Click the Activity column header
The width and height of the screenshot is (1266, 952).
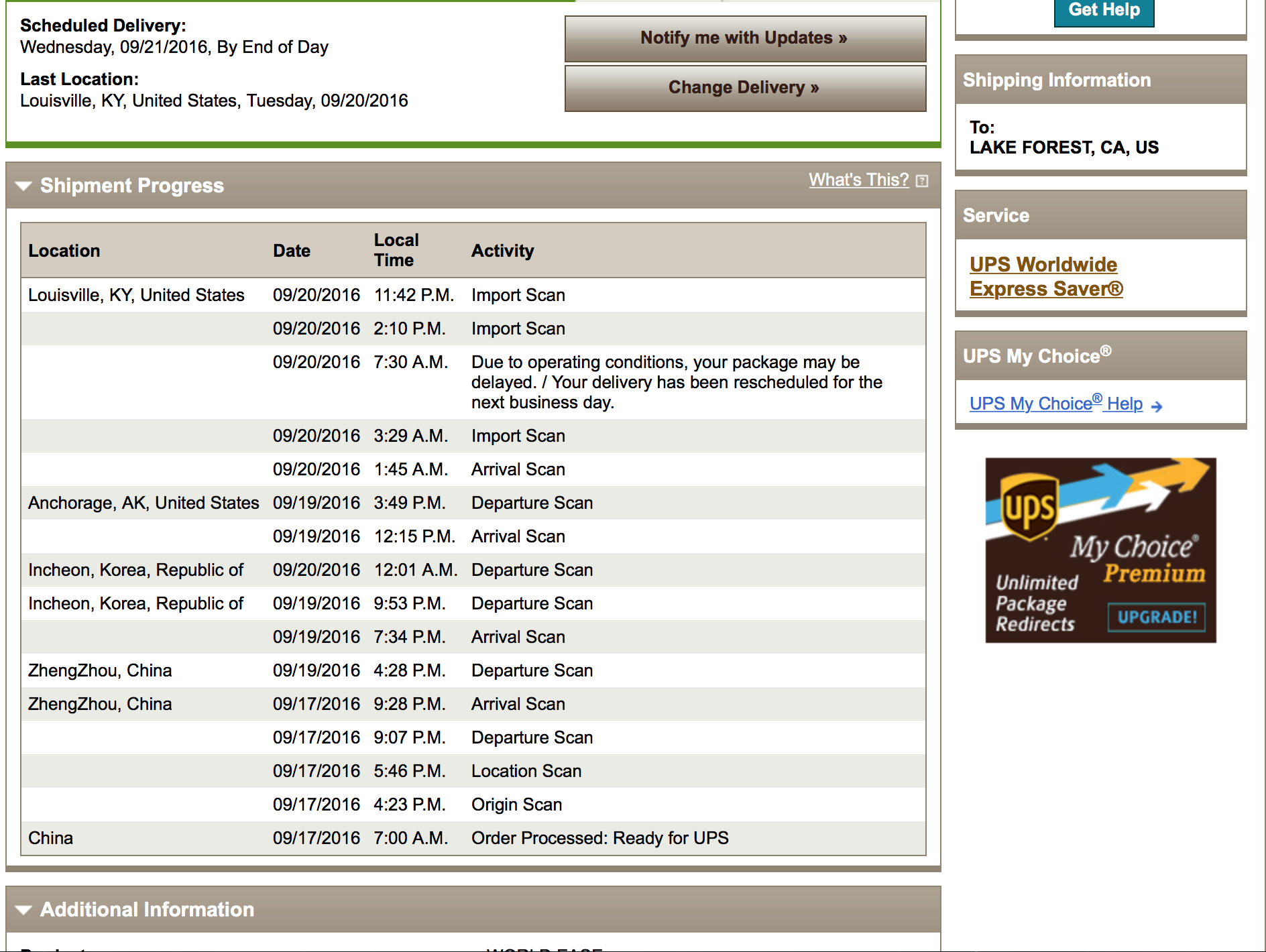[x=502, y=251]
